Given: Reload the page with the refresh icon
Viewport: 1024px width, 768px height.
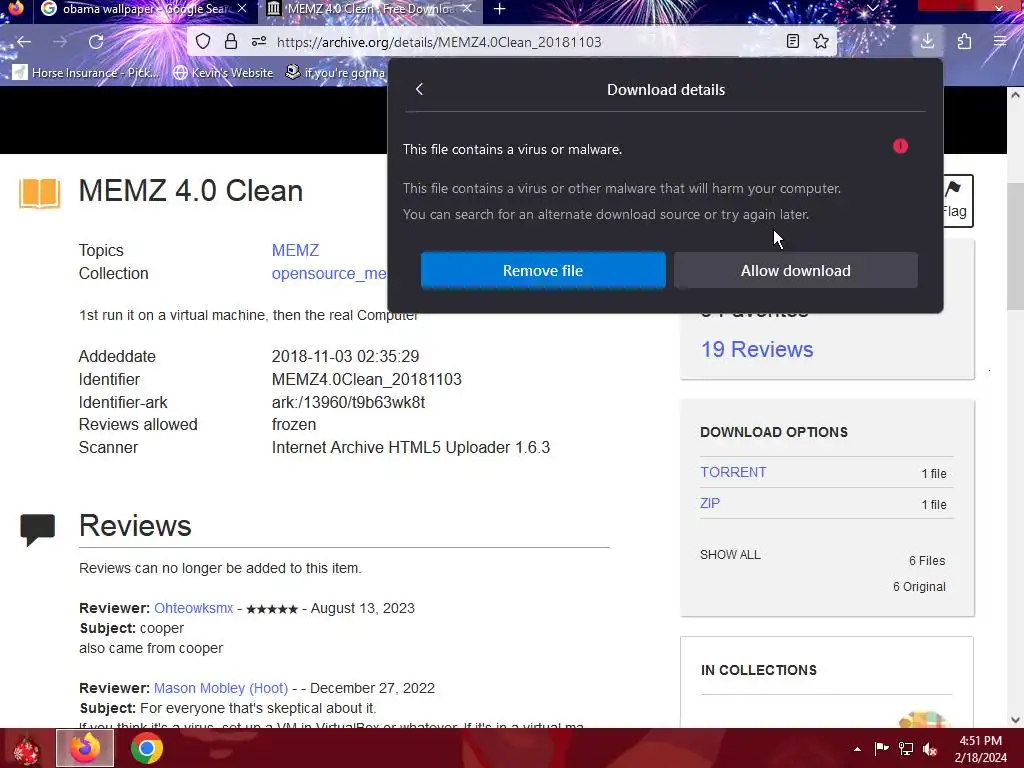Looking at the screenshot, I should pos(96,42).
